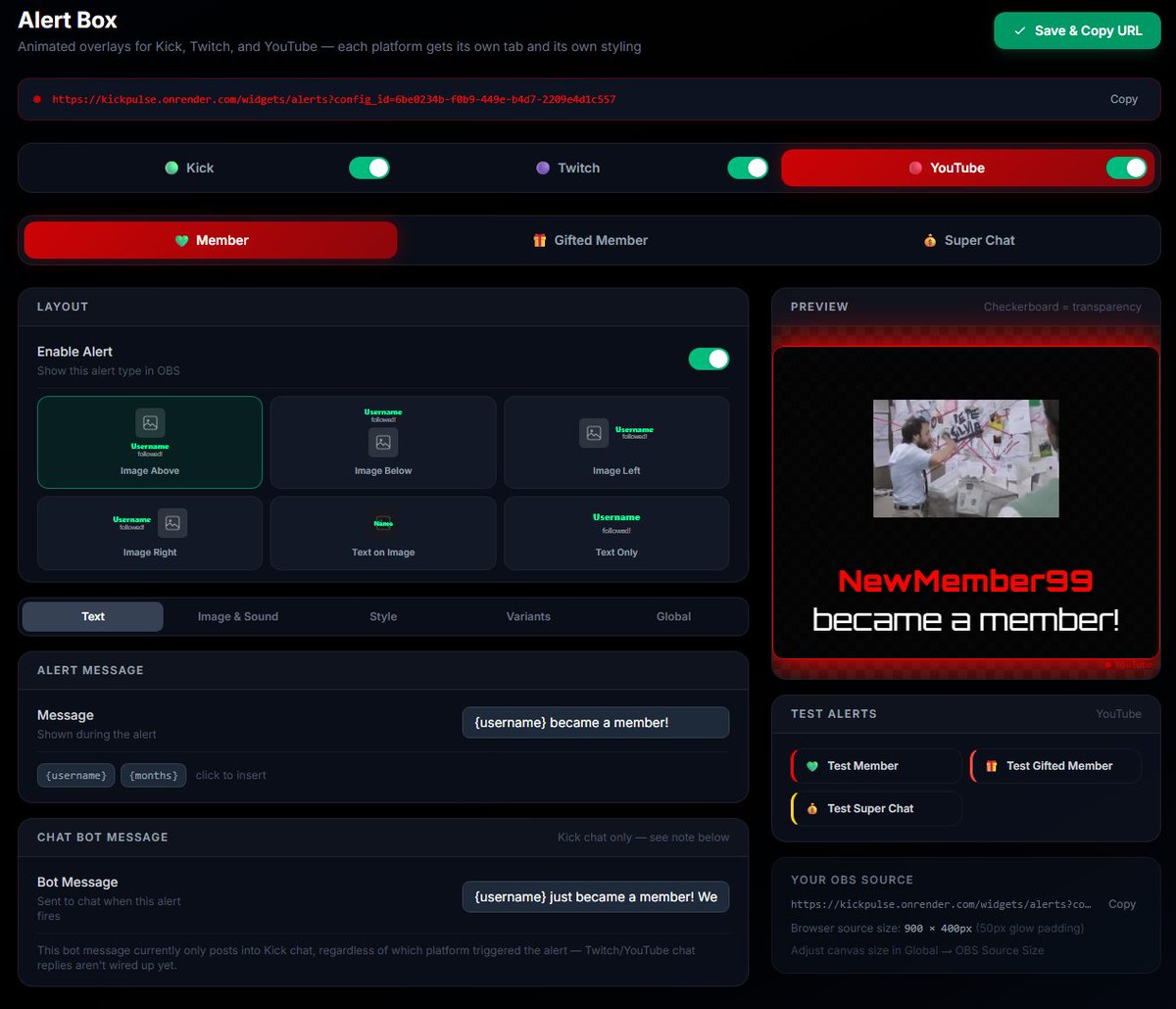Click the Bot Message input field
Screen dimensions: 1176x1009
tap(596, 896)
